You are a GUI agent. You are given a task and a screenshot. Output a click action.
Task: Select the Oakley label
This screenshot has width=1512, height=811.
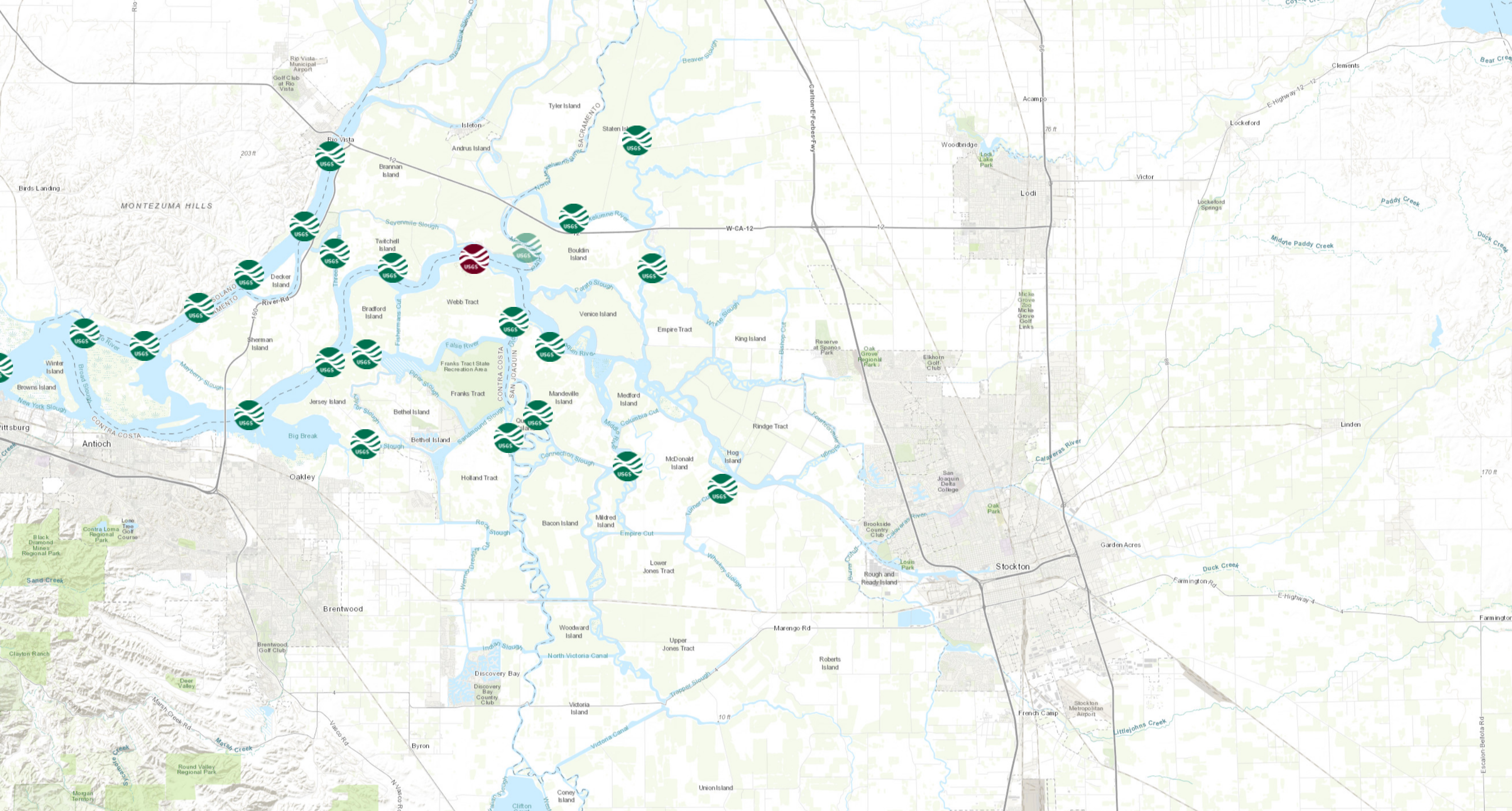click(302, 477)
